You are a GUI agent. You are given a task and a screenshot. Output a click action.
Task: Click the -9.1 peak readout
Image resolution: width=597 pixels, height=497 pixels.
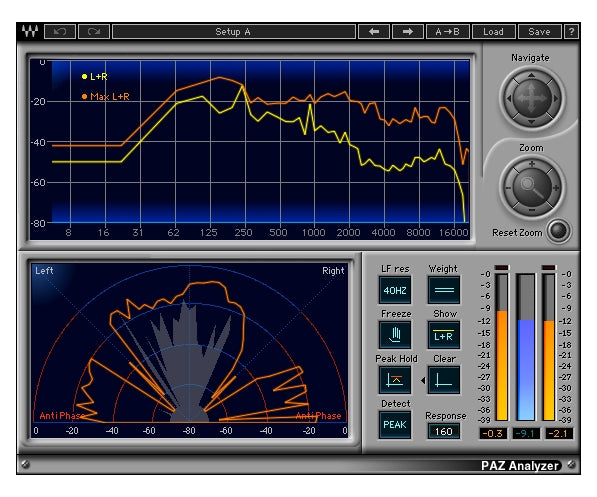click(x=525, y=433)
